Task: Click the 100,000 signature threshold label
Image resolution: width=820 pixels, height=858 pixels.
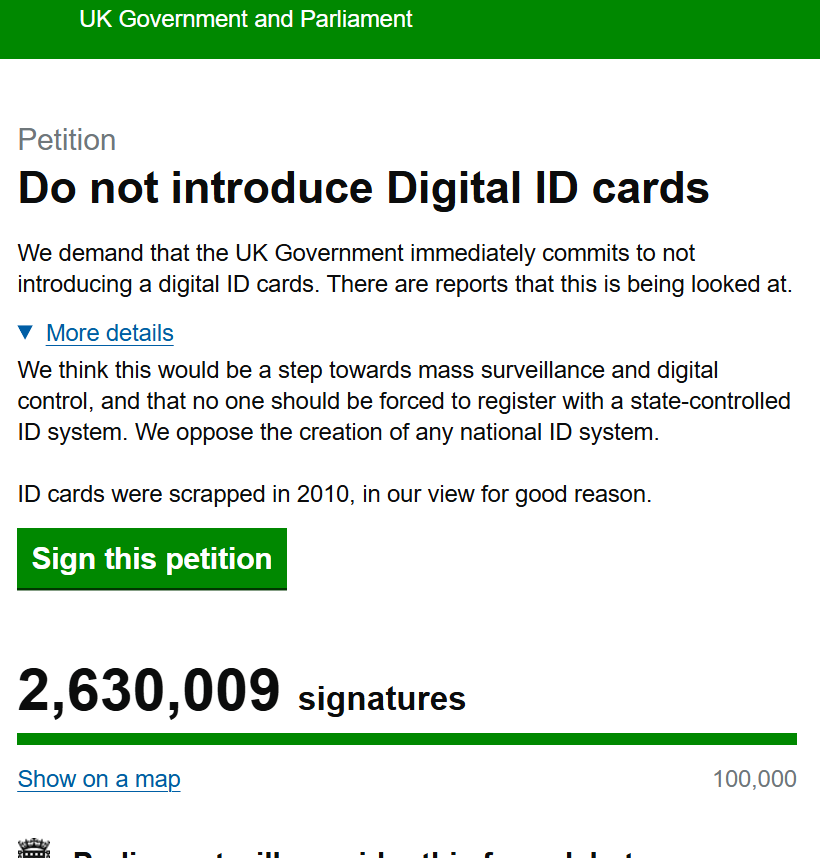Action: (754, 779)
